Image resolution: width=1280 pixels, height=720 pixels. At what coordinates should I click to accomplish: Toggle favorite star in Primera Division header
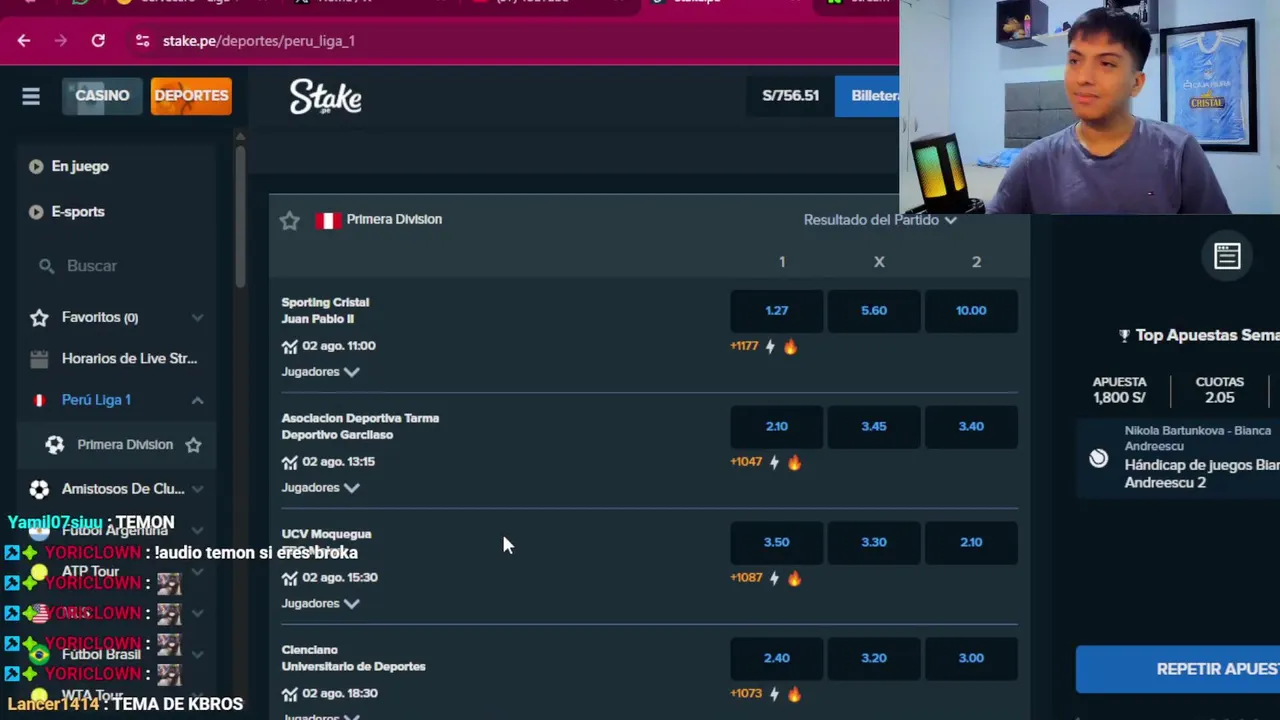(x=290, y=221)
